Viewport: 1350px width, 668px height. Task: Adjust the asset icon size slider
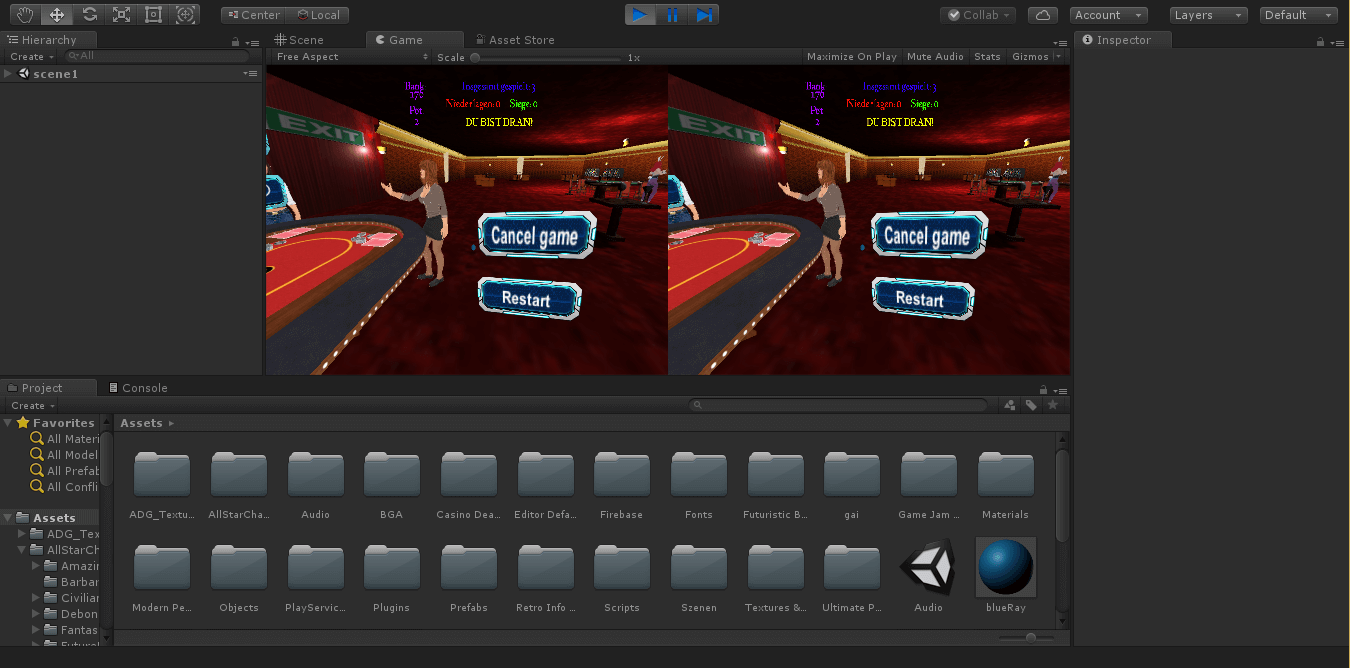[x=1026, y=637]
